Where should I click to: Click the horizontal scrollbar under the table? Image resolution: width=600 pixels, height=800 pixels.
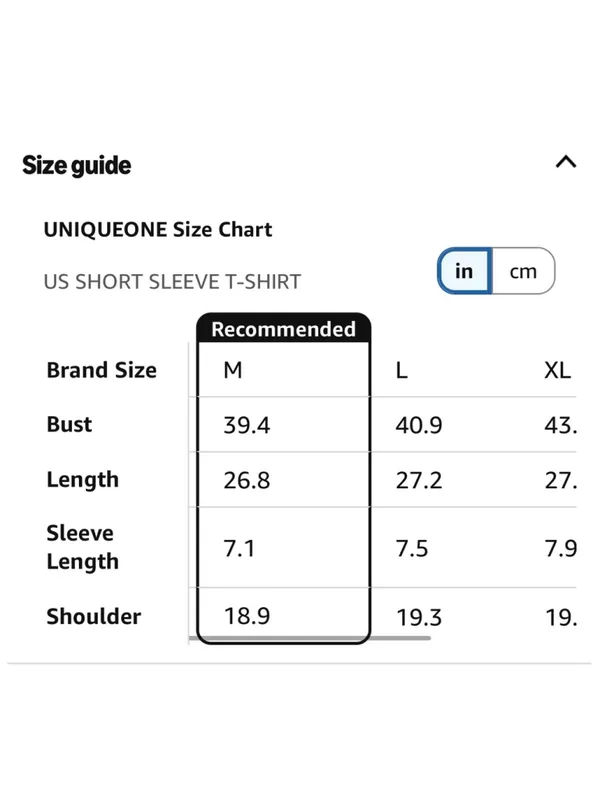(310, 638)
